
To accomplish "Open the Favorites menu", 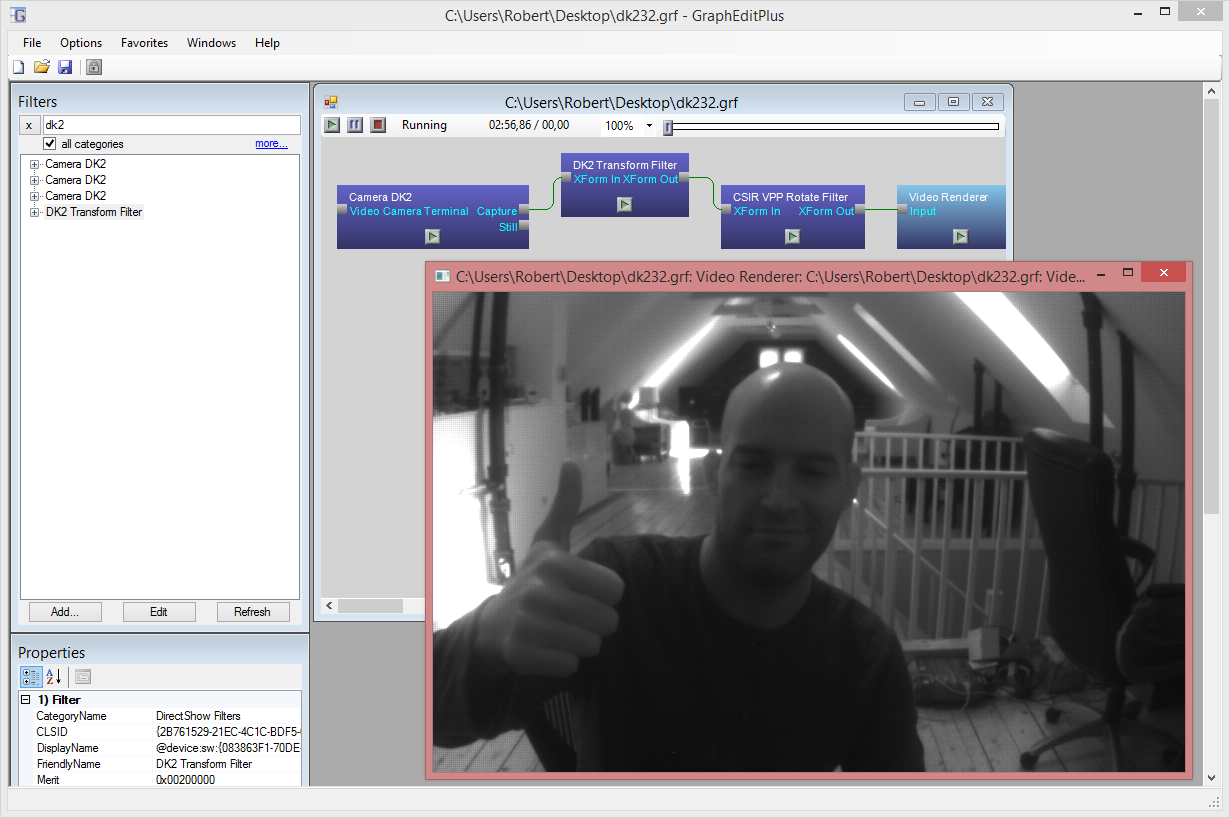I will (144, 43).
